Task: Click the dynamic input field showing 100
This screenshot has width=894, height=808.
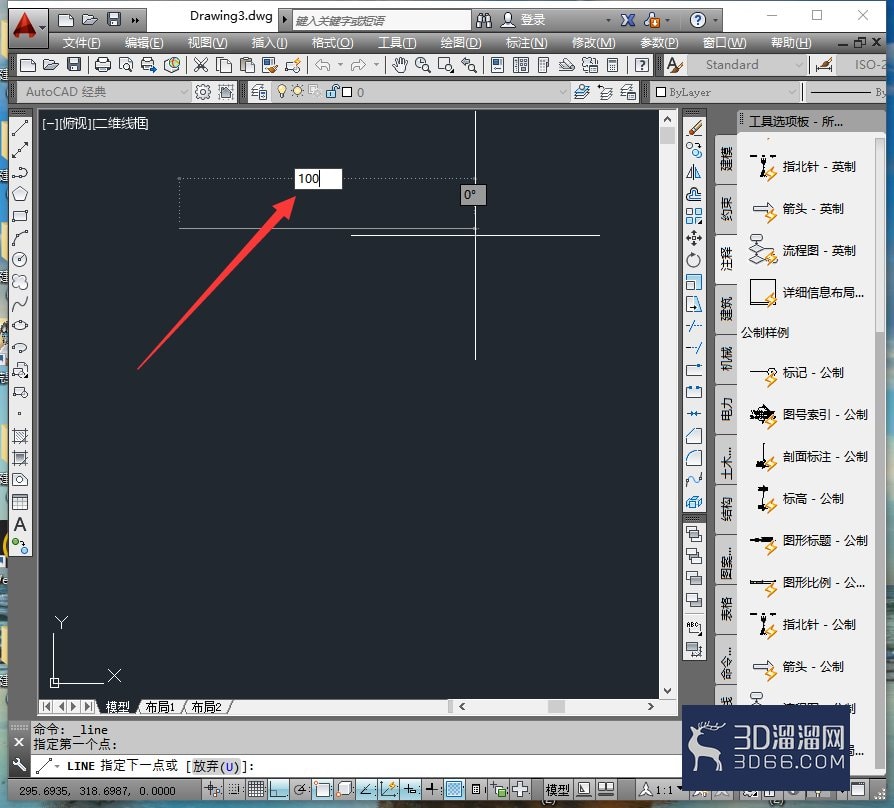Action: pos(318,178)
